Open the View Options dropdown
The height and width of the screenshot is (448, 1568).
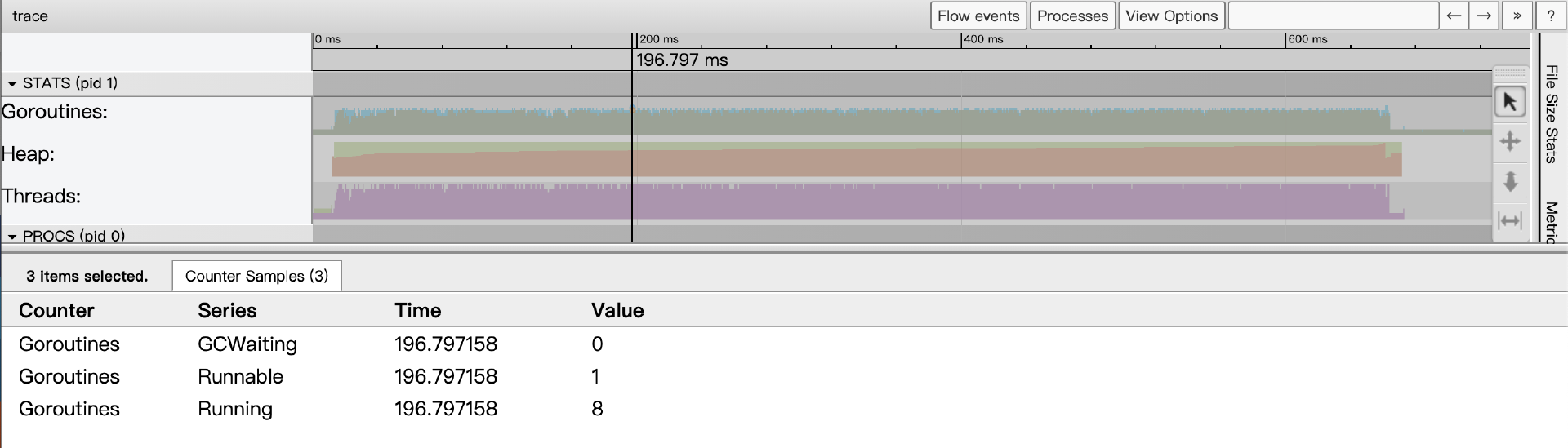click(x=1171, y=16)
